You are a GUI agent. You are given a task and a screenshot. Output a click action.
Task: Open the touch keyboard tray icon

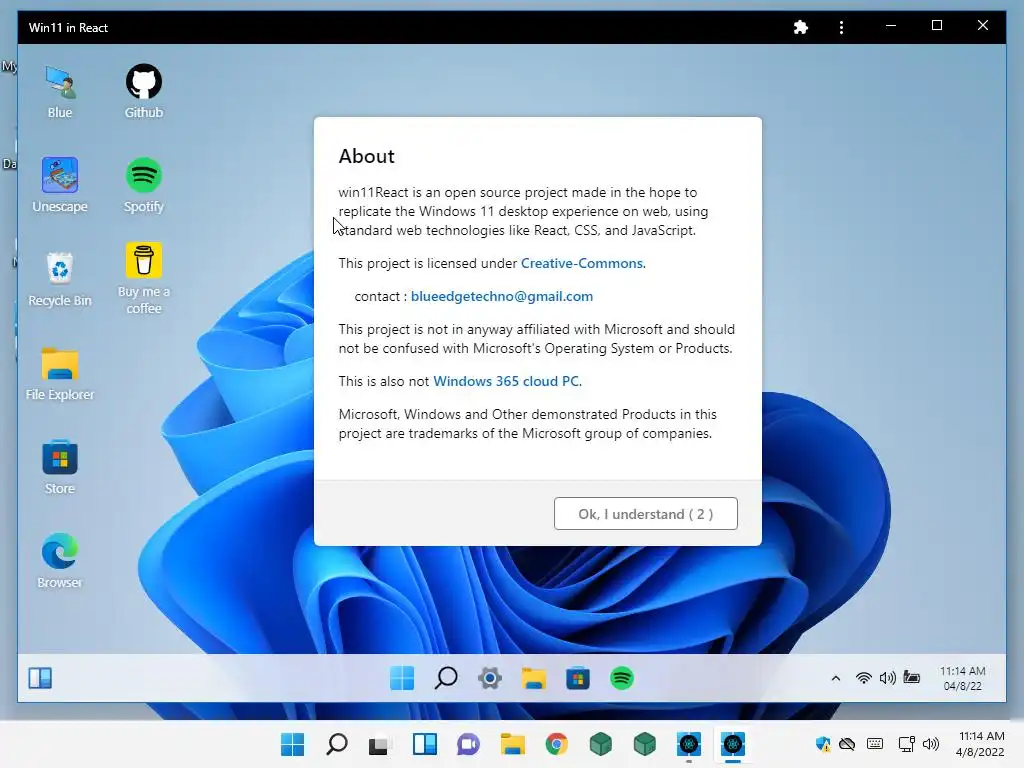874,744
